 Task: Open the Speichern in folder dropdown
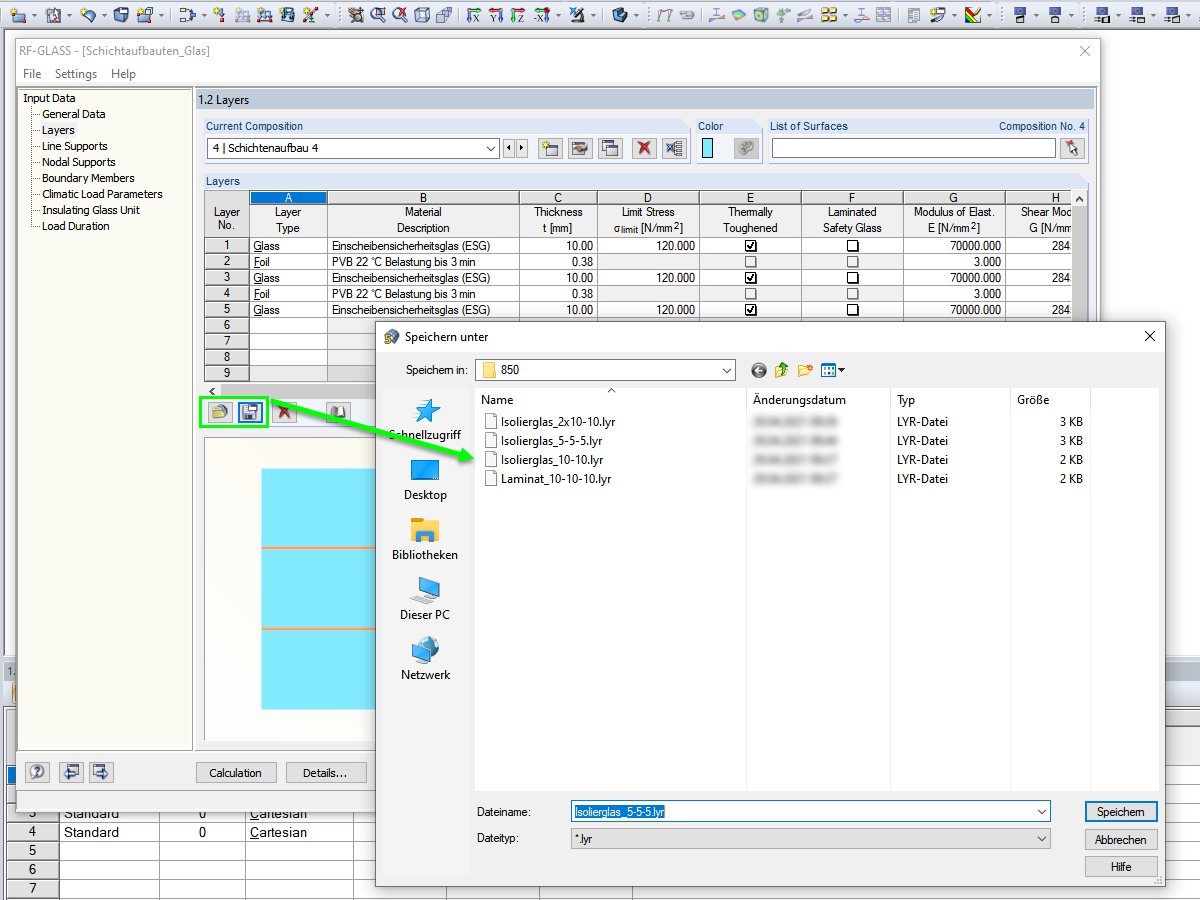pos(728,370)
